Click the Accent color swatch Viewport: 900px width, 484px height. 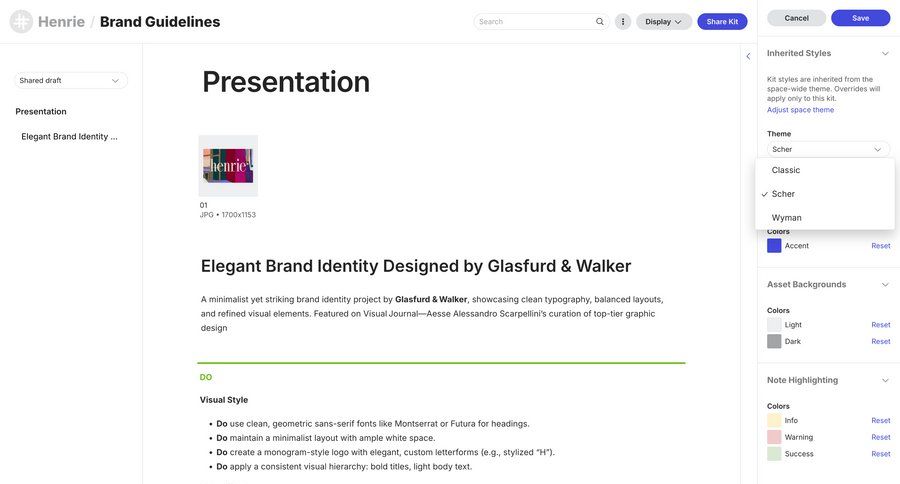point(774,245)
